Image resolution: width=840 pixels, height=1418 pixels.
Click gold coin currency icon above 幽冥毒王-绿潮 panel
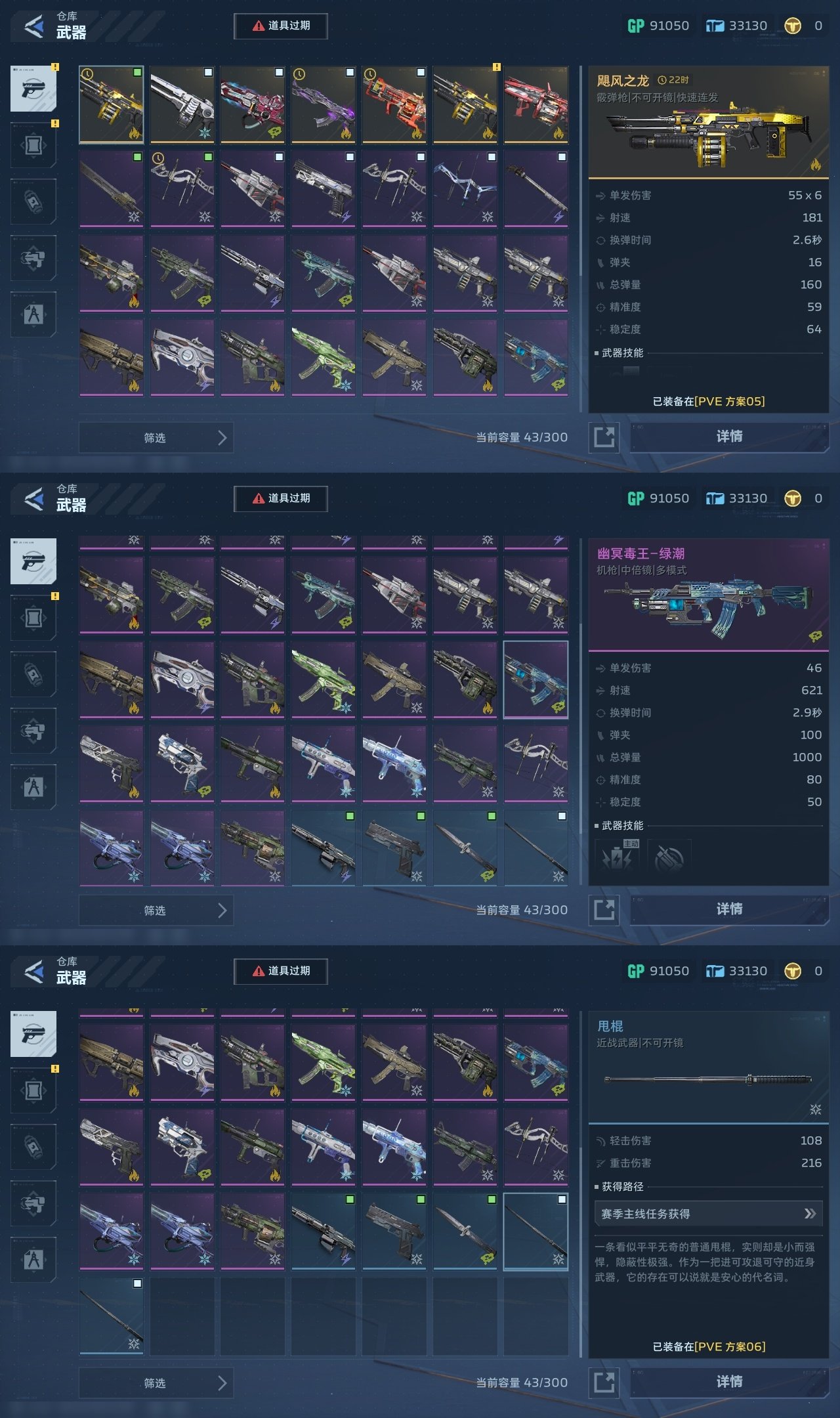pyautogui.click(x=793, y=498)
